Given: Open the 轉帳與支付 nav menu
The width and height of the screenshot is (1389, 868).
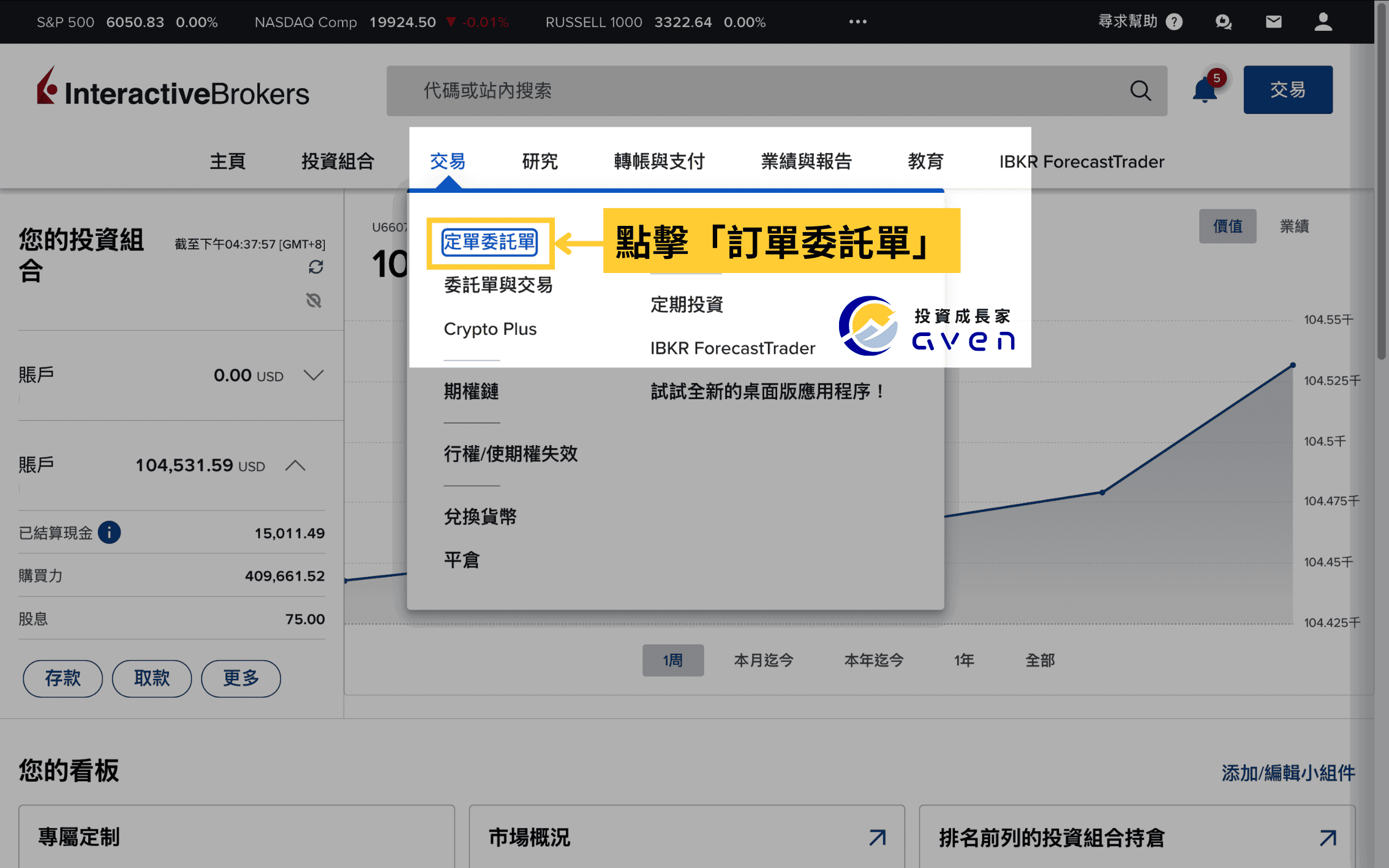Looking at the screenshot, I should [x=659, y=161].
